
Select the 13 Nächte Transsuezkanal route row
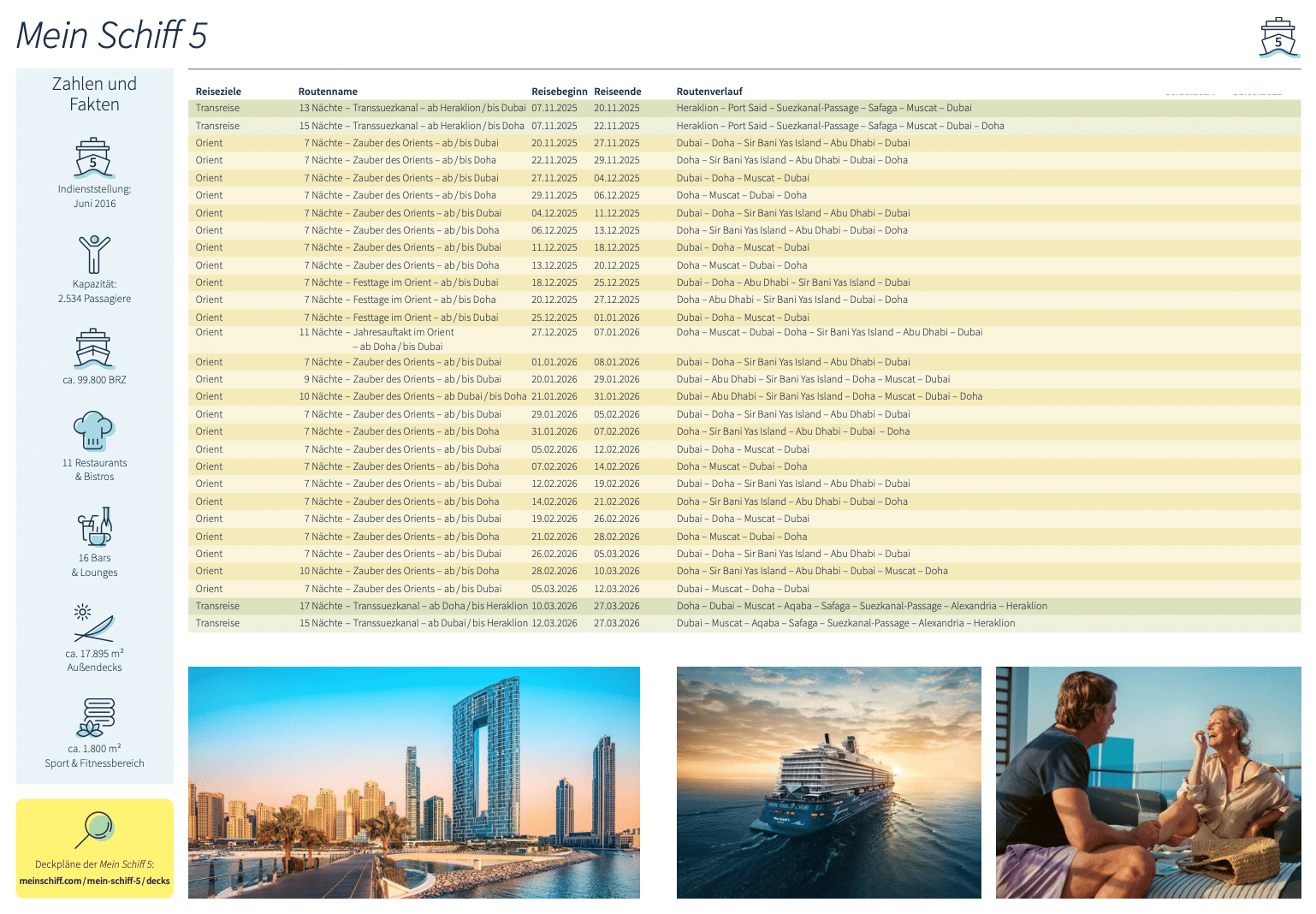412,108
